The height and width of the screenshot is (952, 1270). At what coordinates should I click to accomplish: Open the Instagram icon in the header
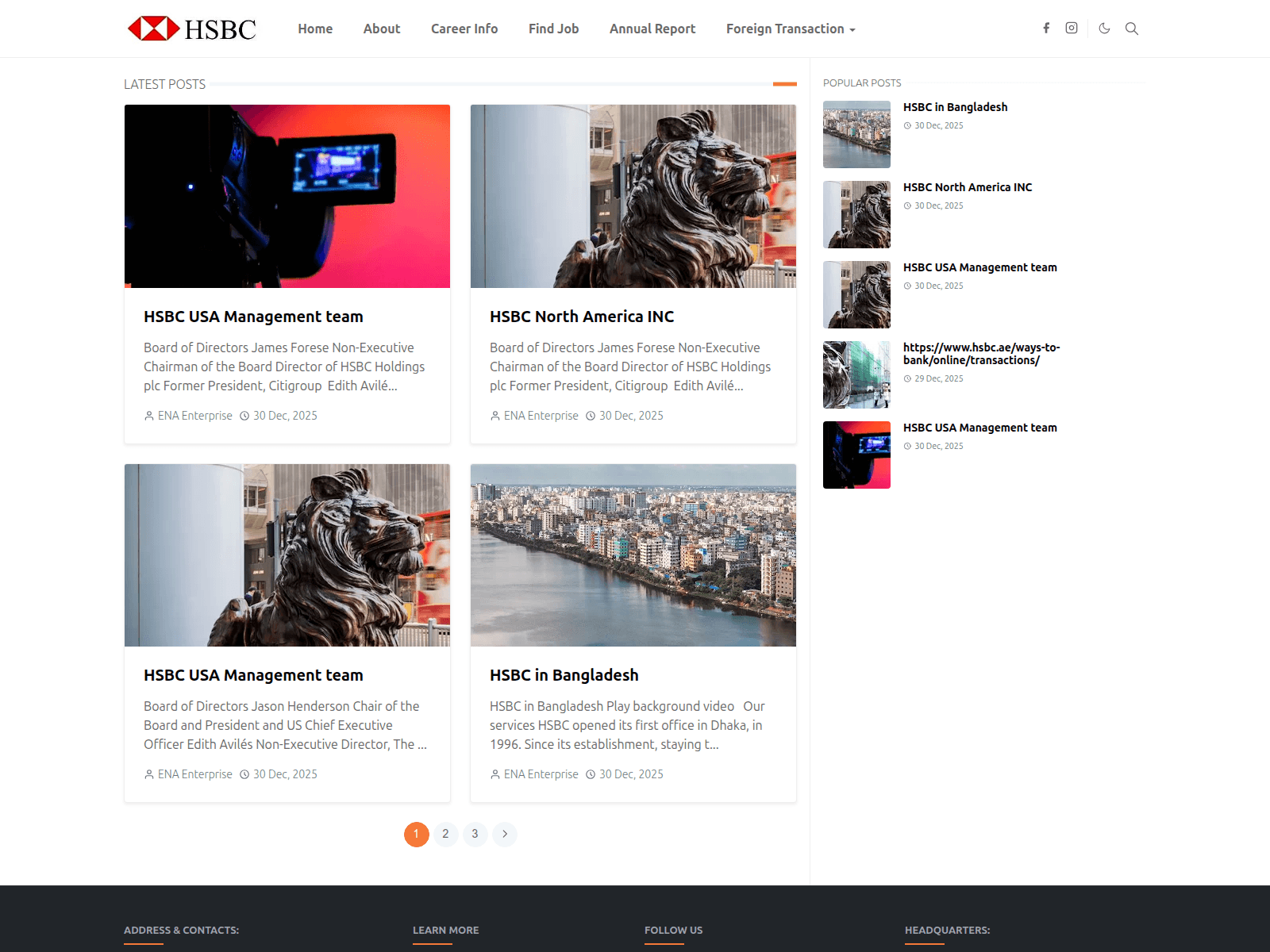coord(1072,28)
